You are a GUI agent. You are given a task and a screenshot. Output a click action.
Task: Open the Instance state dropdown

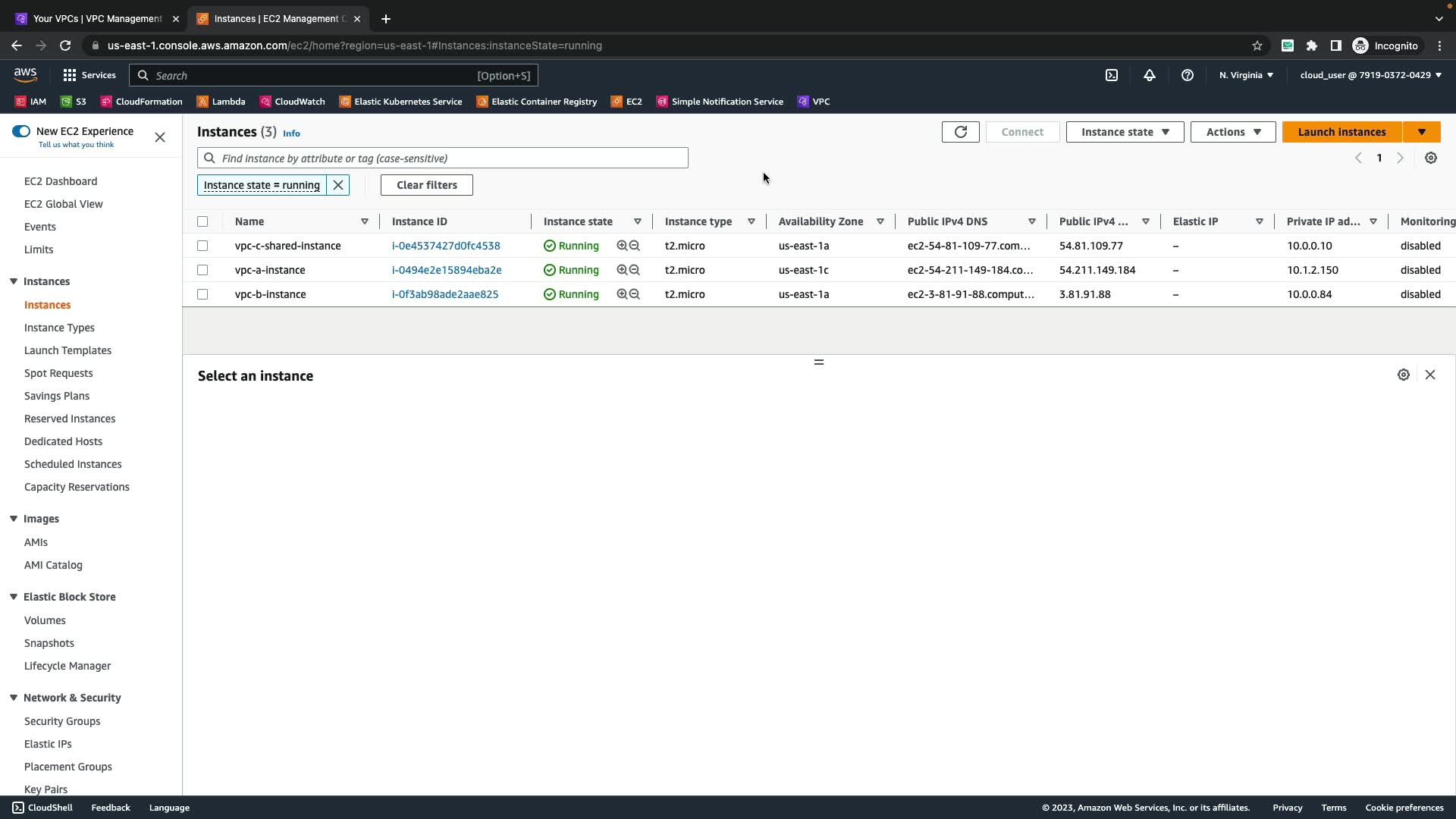coord(1125,132)
